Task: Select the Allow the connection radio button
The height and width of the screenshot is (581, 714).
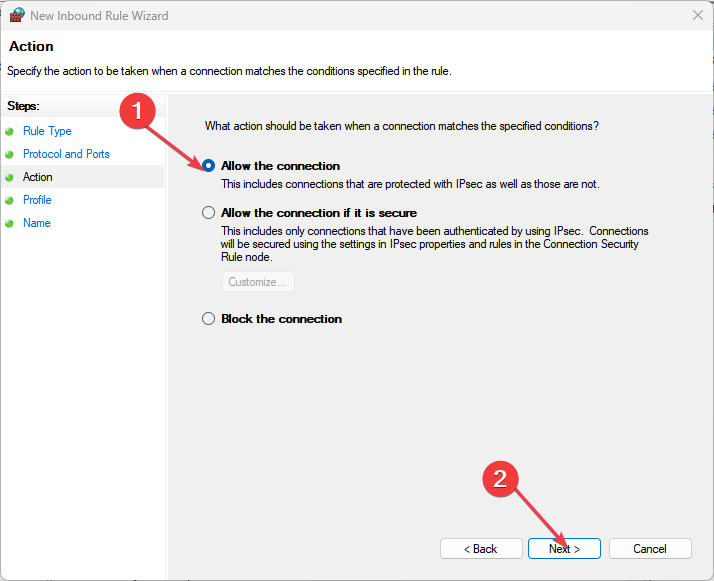Action: (x=208, y=166)
